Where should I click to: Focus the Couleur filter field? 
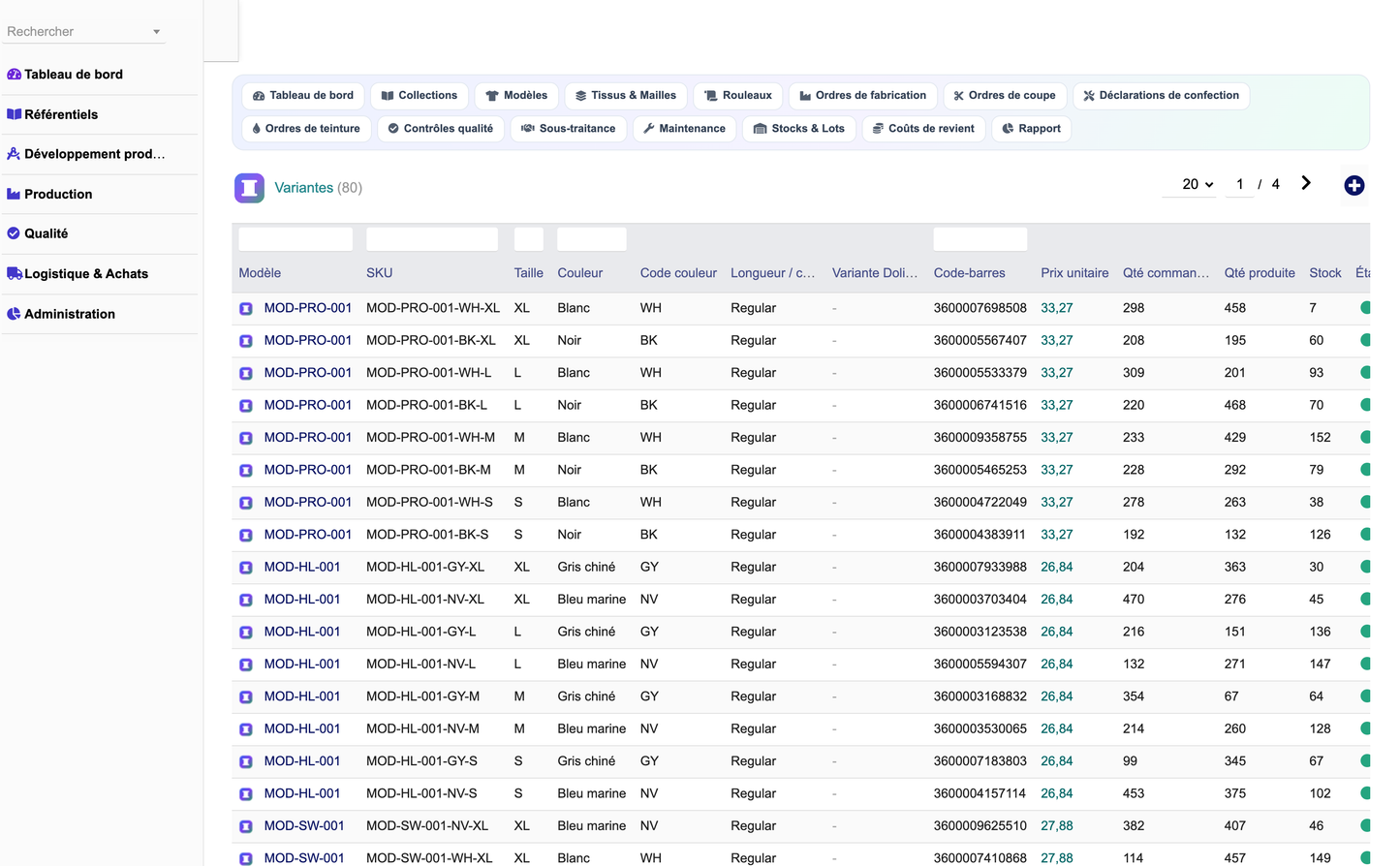coord(592,239)
